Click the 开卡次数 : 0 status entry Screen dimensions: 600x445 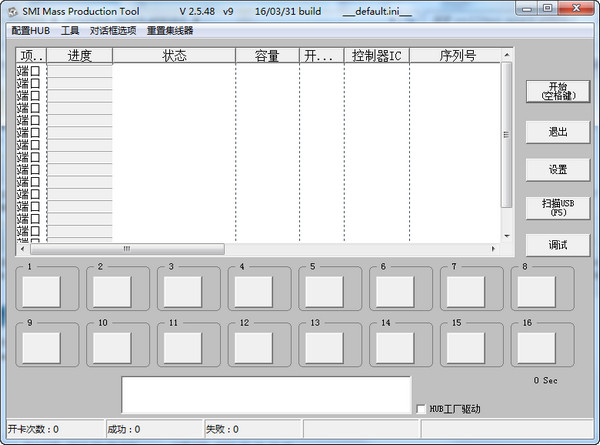click(33, 429)
